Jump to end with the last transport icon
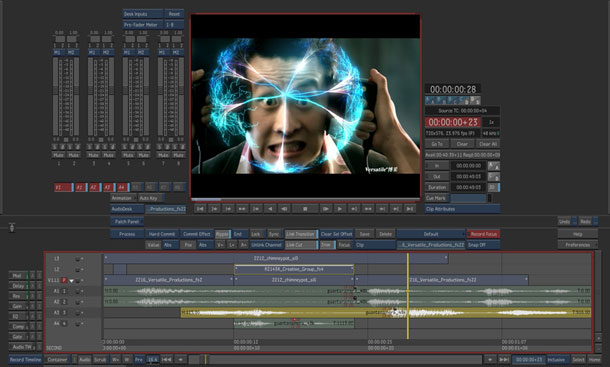The height and width of the screenshot is (367, 610). pos(410,209)
